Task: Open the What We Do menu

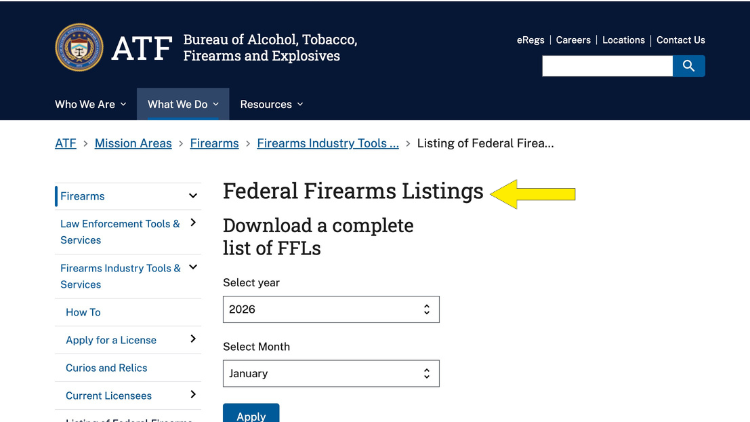Action: click(x=183, y=104)
